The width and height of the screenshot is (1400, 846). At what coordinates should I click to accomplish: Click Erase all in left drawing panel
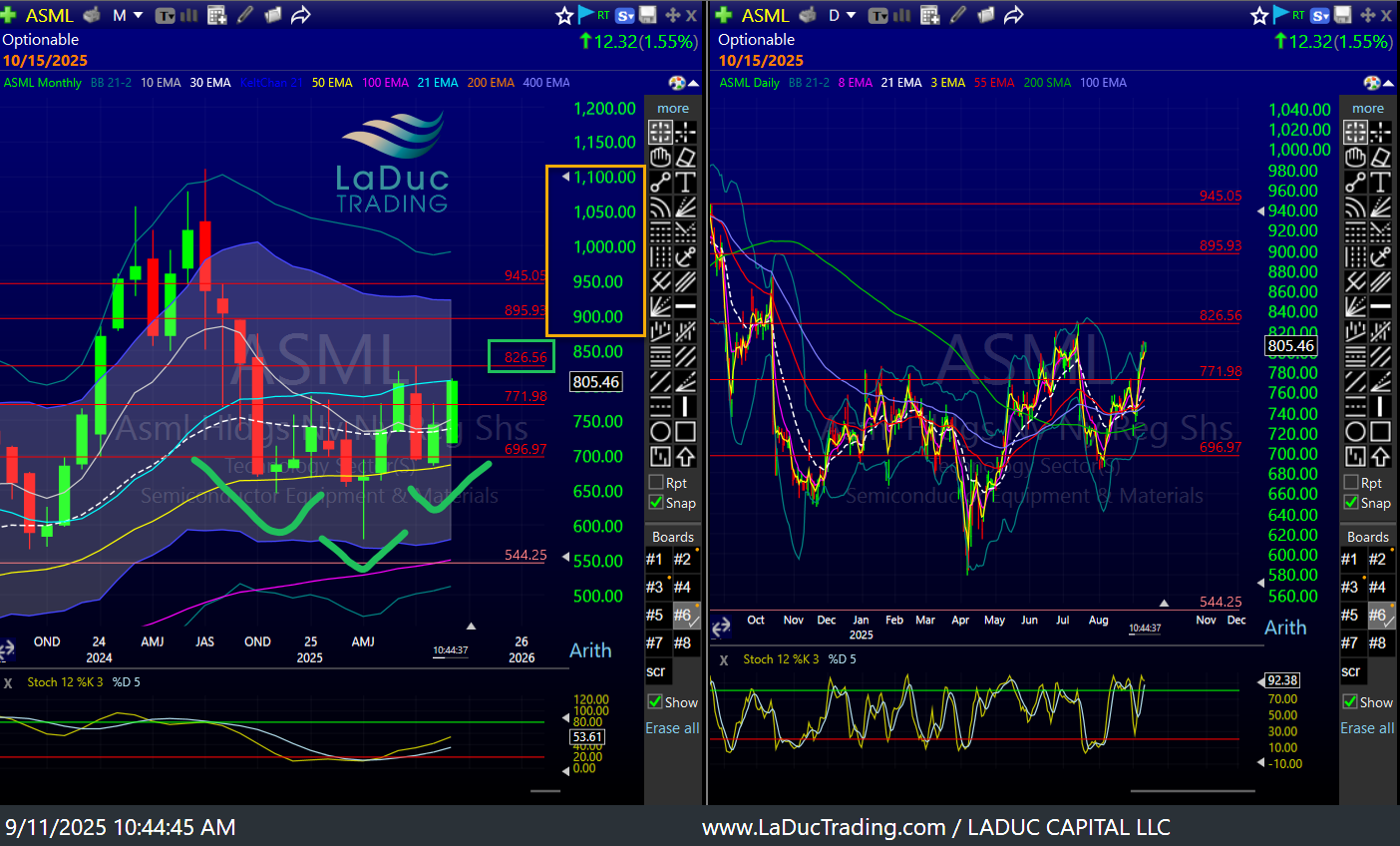(x=672, y=728)
